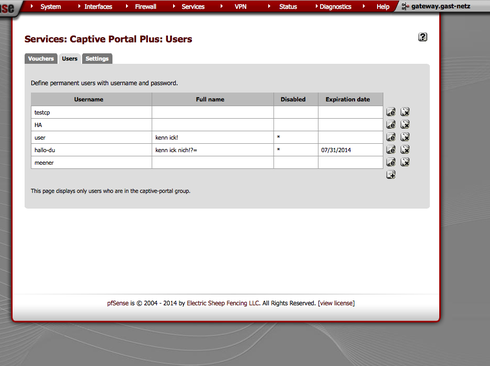Edit the meener user
This screenshot has height=366, width=490.
pyautogui.click(x=391, y=162)
